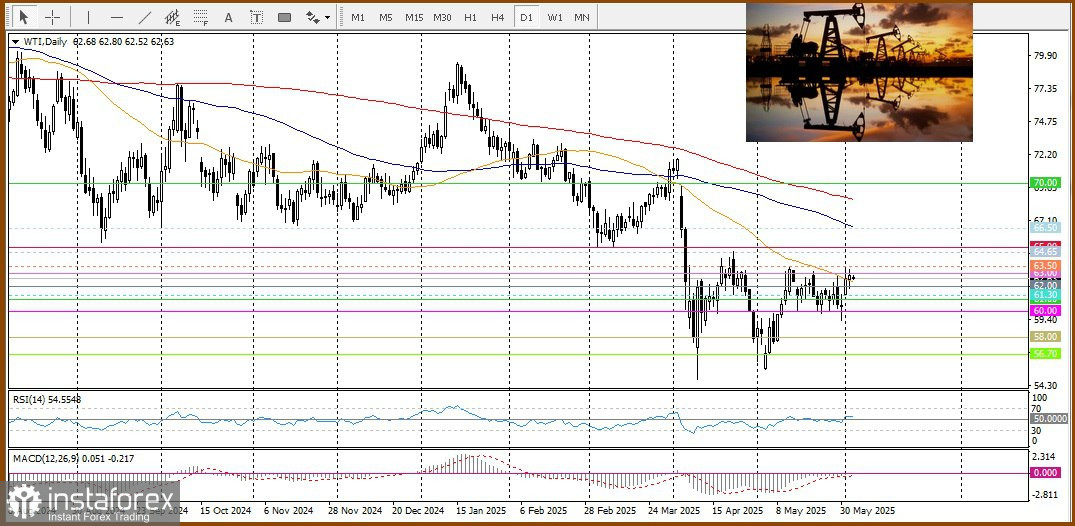This screenshot has width=1075, height=526.
Task: Click the magenta 60.00 price tag
Action: 1045,311
